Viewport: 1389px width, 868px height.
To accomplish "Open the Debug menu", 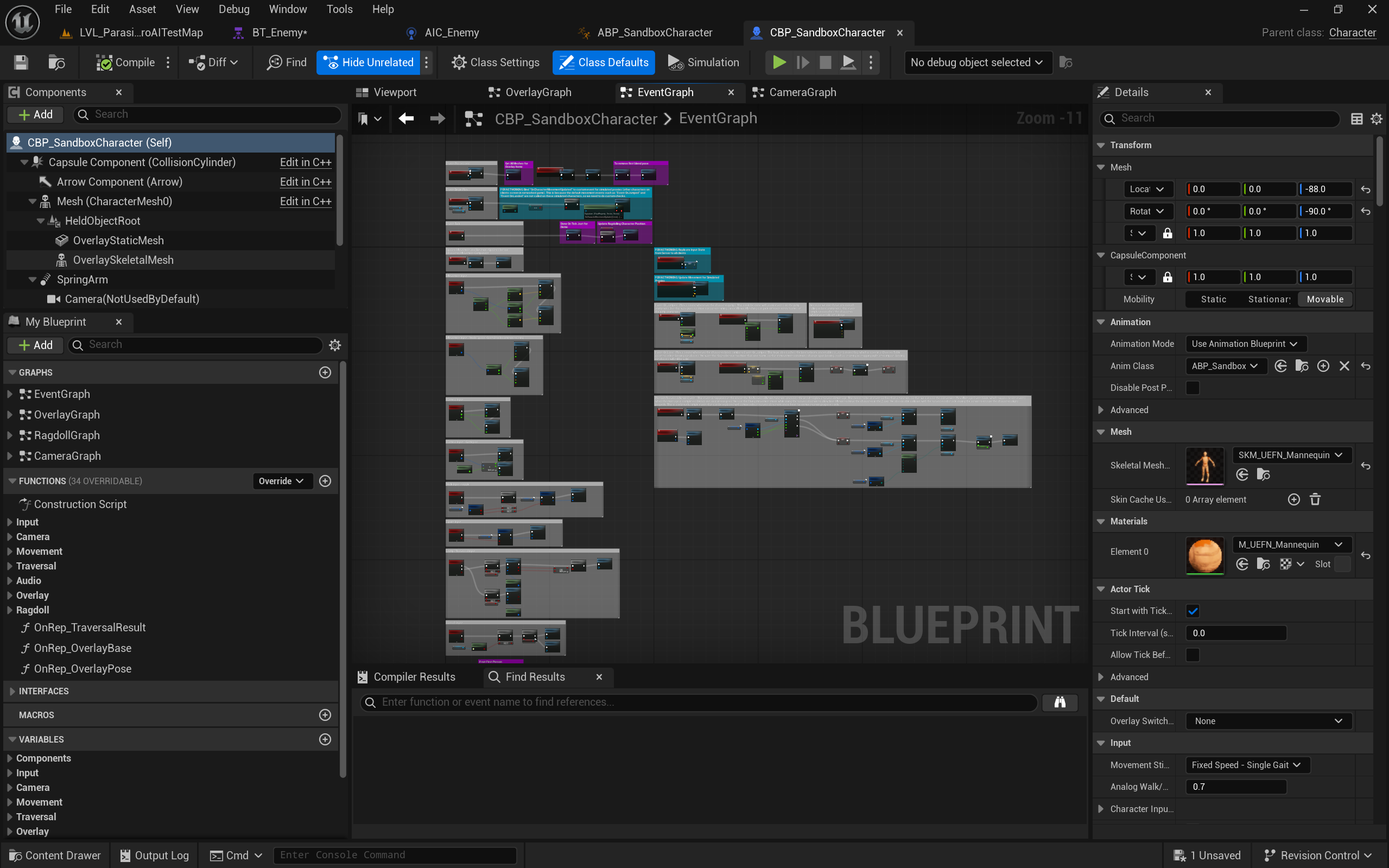I will 233,9.
